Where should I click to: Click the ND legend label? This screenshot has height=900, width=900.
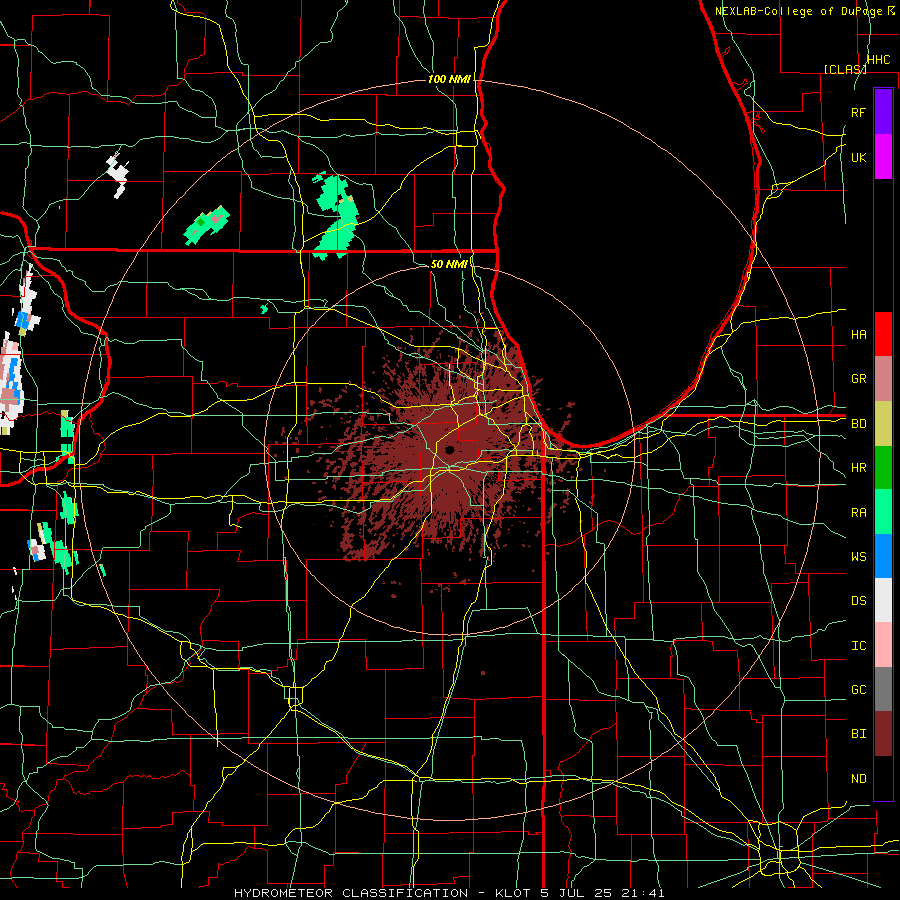tap(858, 779)
